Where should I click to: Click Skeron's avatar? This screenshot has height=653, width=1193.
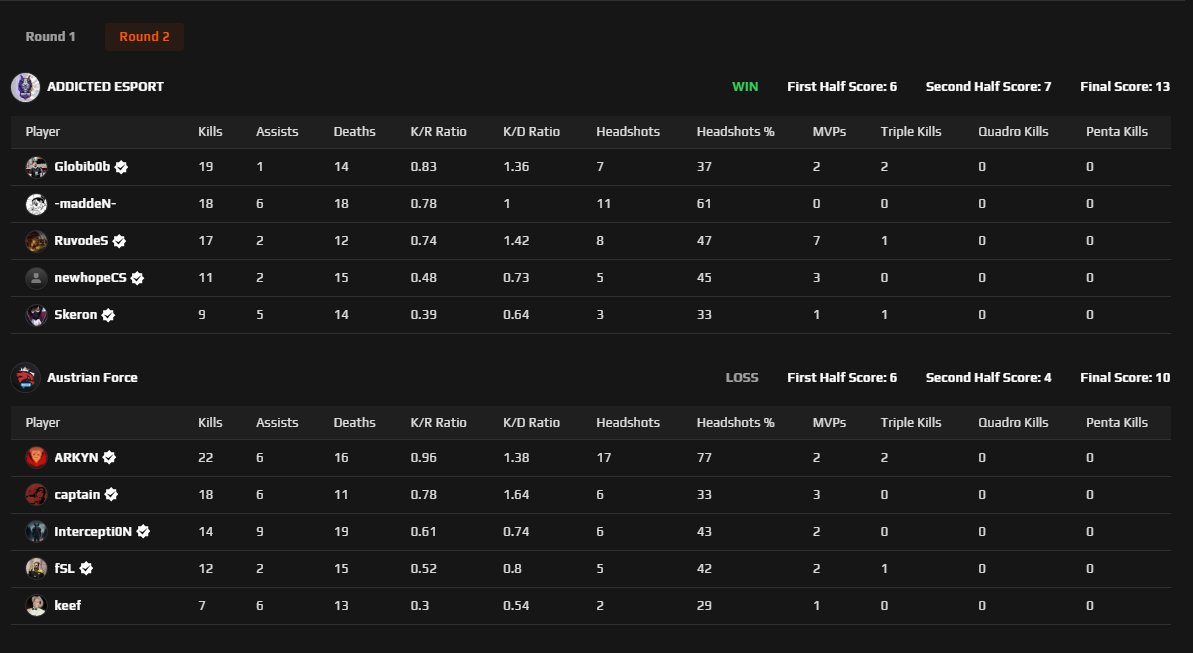click(36, 314)
